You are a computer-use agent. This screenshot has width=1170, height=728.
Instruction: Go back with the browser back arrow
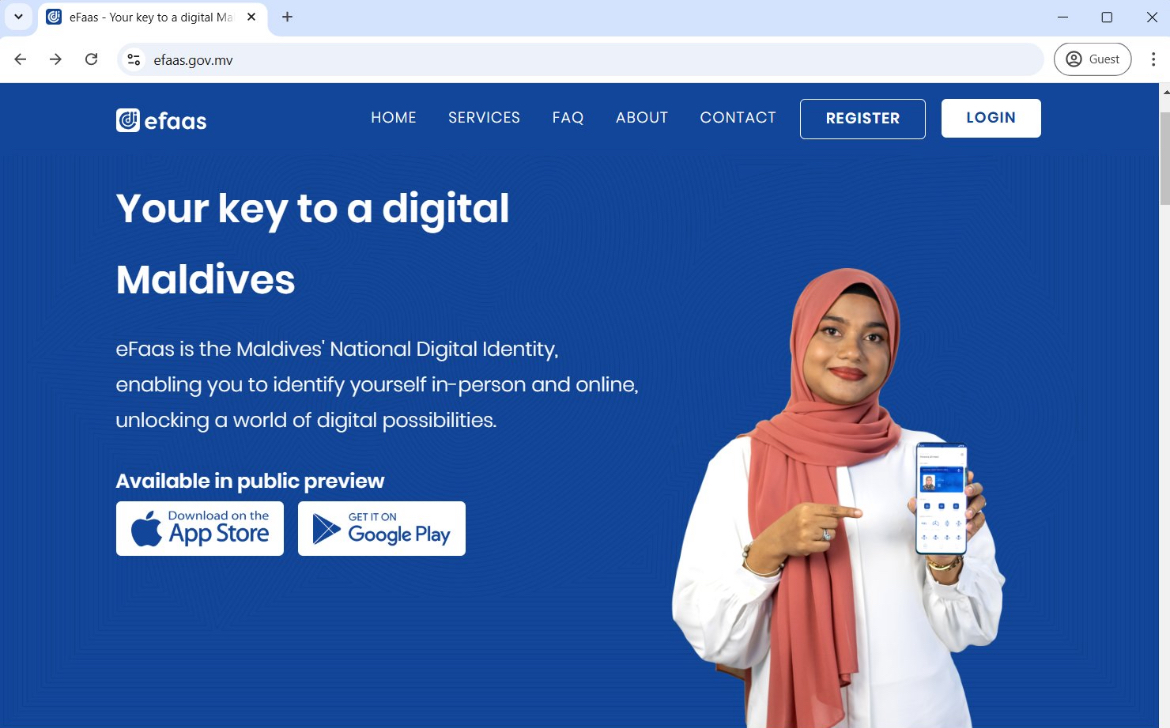click(20, 59)
